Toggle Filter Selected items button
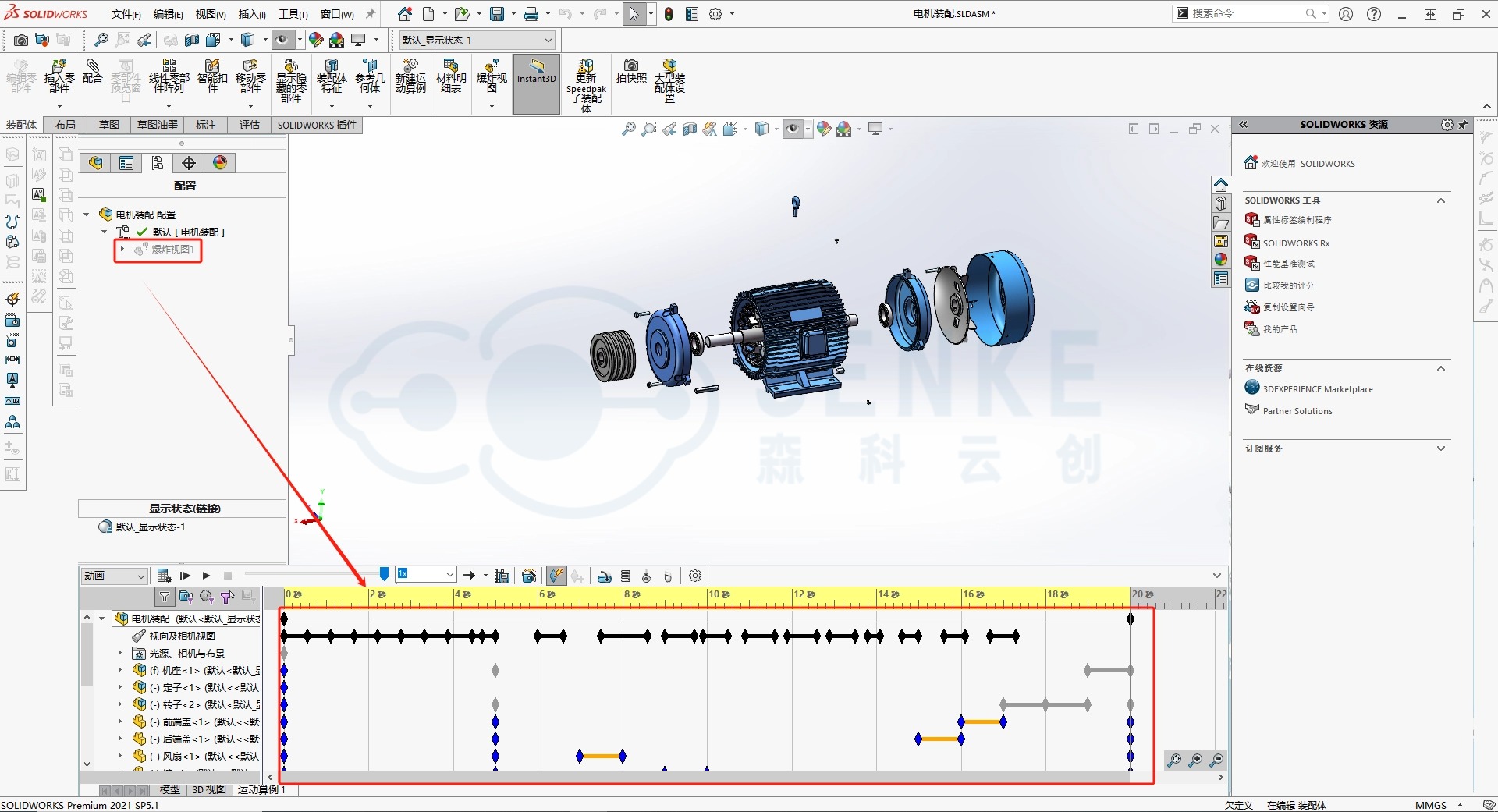 (x=227, y=597)
